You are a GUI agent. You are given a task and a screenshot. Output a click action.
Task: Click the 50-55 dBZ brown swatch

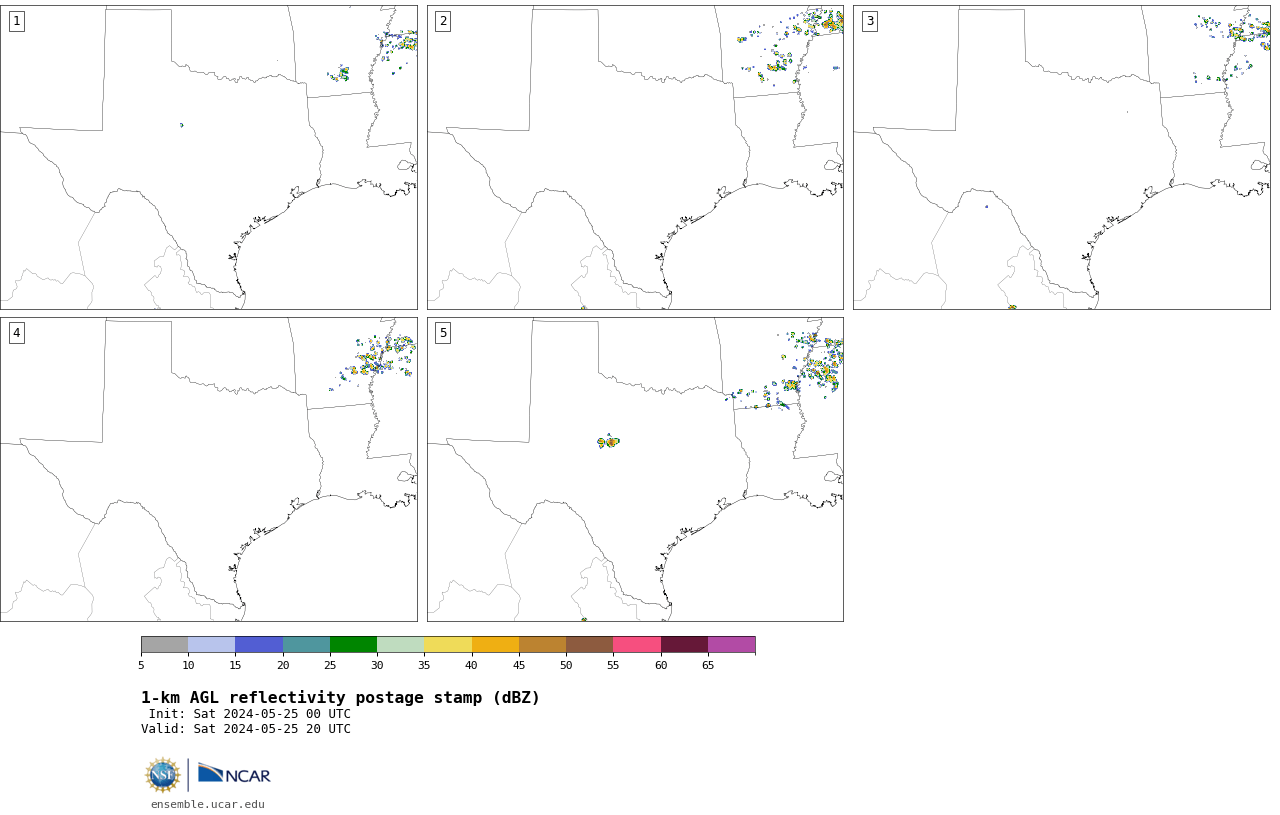(x=590, y=644)
